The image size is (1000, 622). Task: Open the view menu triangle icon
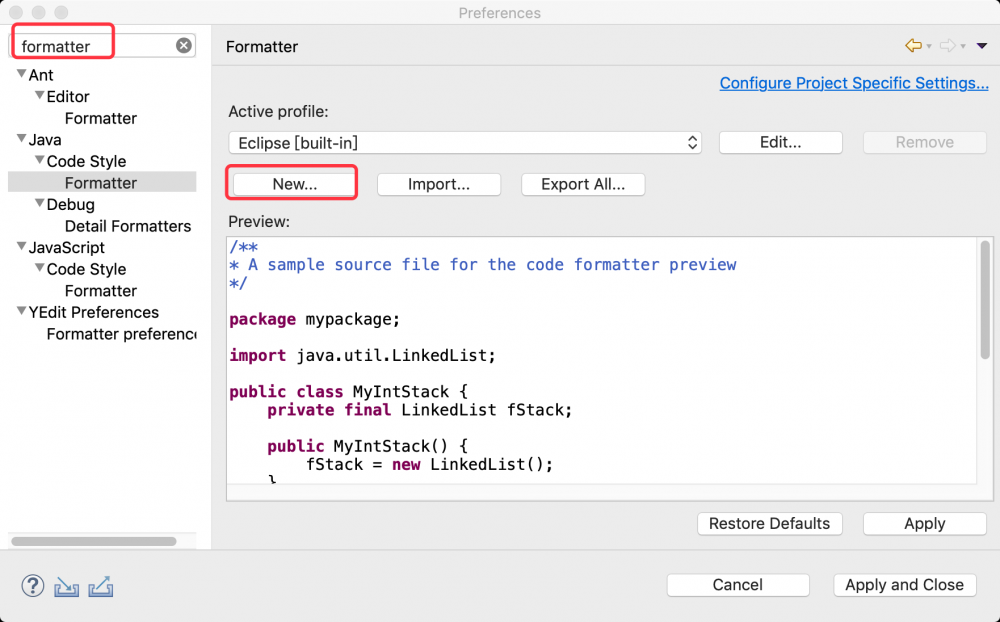tap(982, 46)
